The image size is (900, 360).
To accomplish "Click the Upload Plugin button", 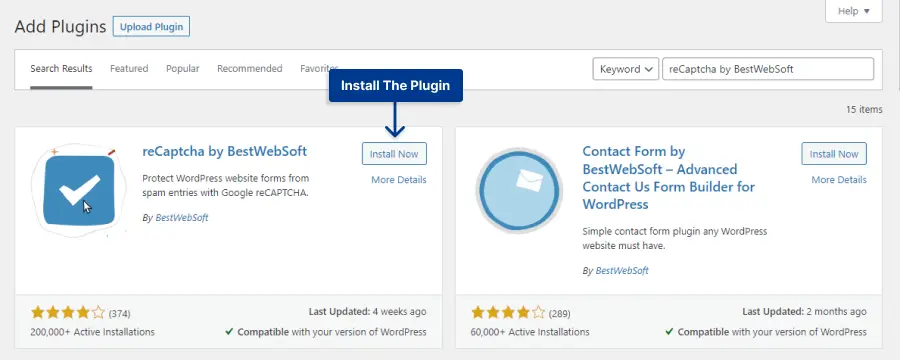I will [152, 26].
